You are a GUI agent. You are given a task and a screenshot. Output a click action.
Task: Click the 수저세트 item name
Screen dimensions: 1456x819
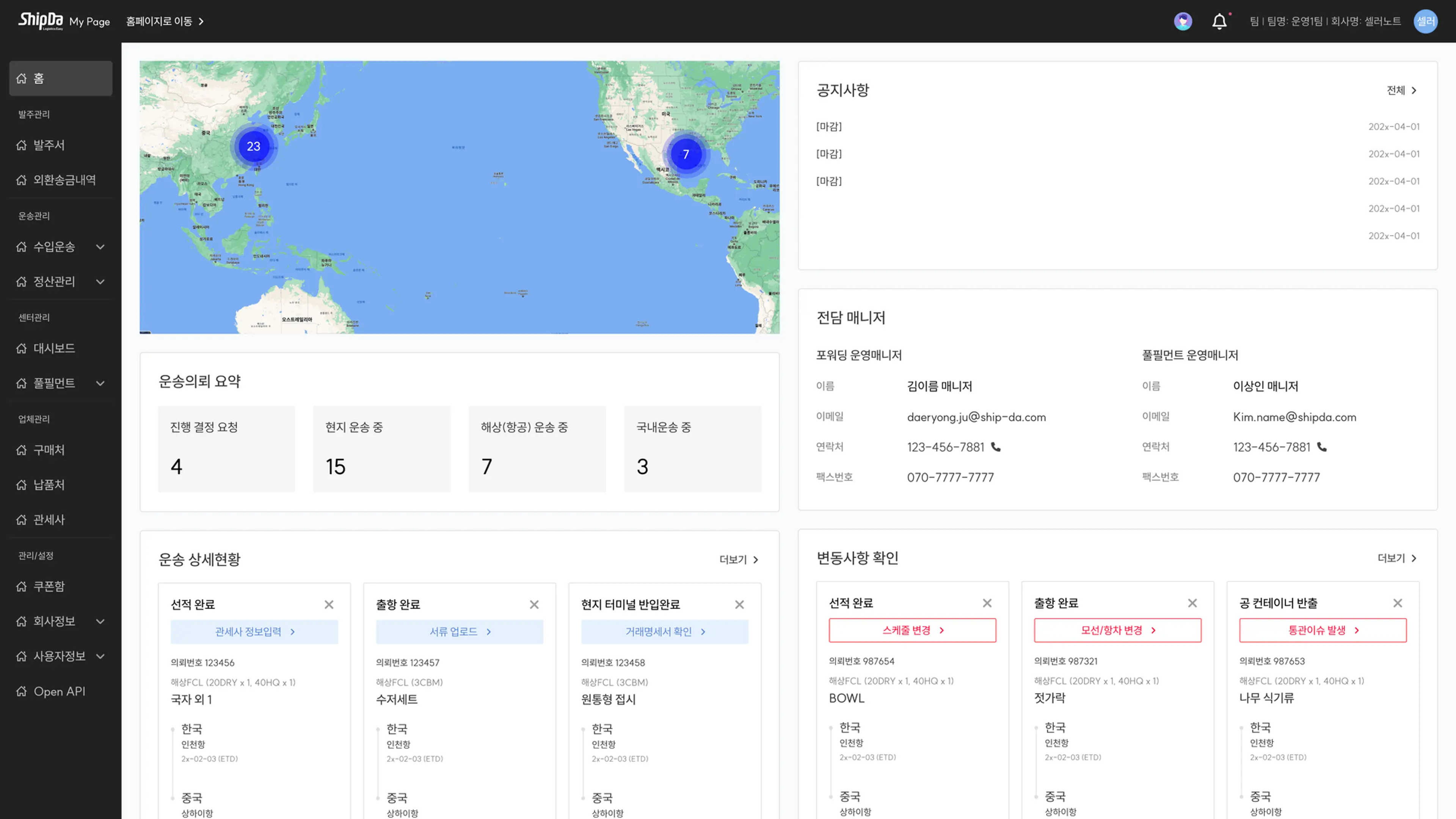click(397, 700)
